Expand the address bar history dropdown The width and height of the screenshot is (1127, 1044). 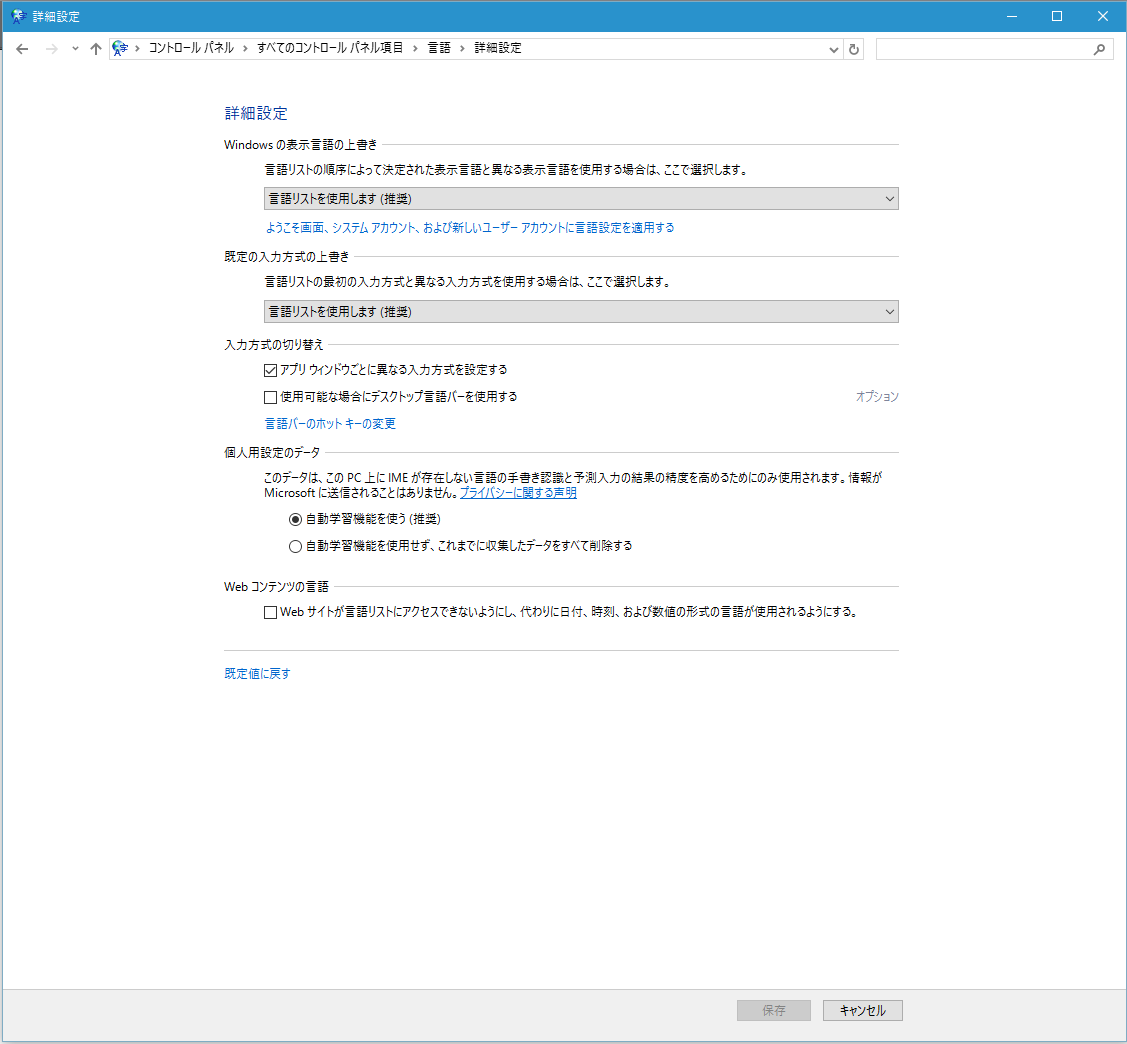833,49
